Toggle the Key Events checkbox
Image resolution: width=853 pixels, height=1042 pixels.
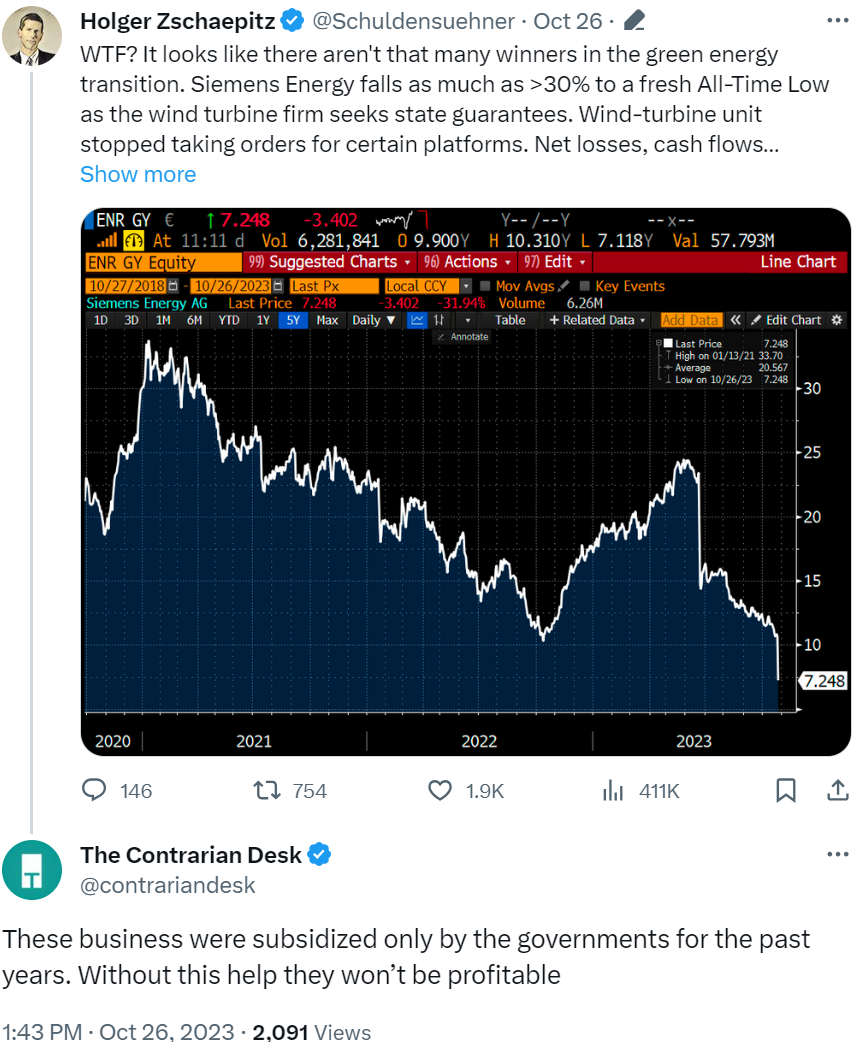pyautogui.click(x=585, y=286)
